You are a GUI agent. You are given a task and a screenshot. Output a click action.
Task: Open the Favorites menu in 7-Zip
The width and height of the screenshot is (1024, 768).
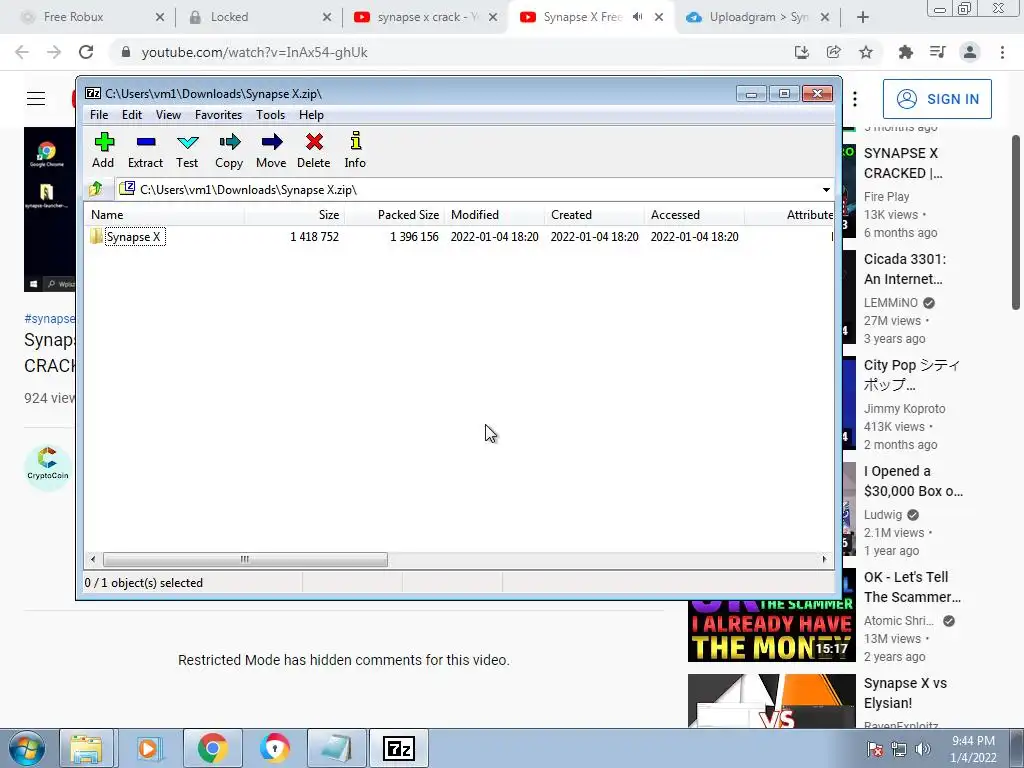[219, 115]
